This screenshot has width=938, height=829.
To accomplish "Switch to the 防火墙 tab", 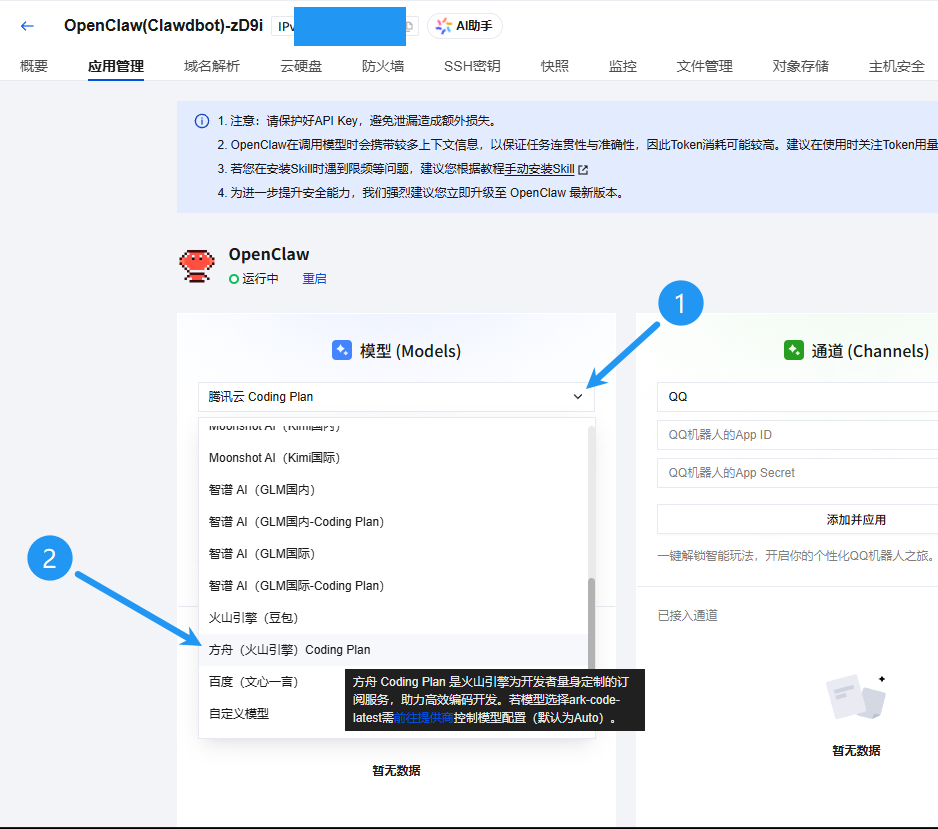I will [x=383, y=66].
